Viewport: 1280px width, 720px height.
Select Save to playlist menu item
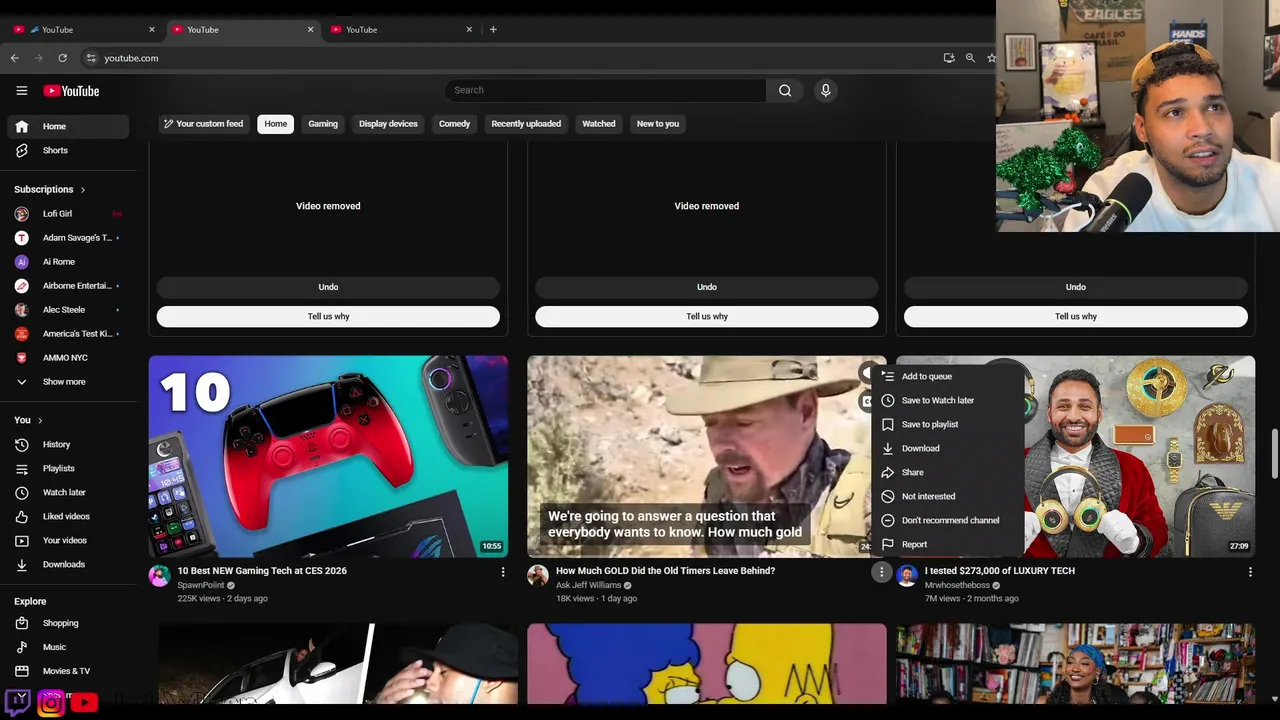947,424
